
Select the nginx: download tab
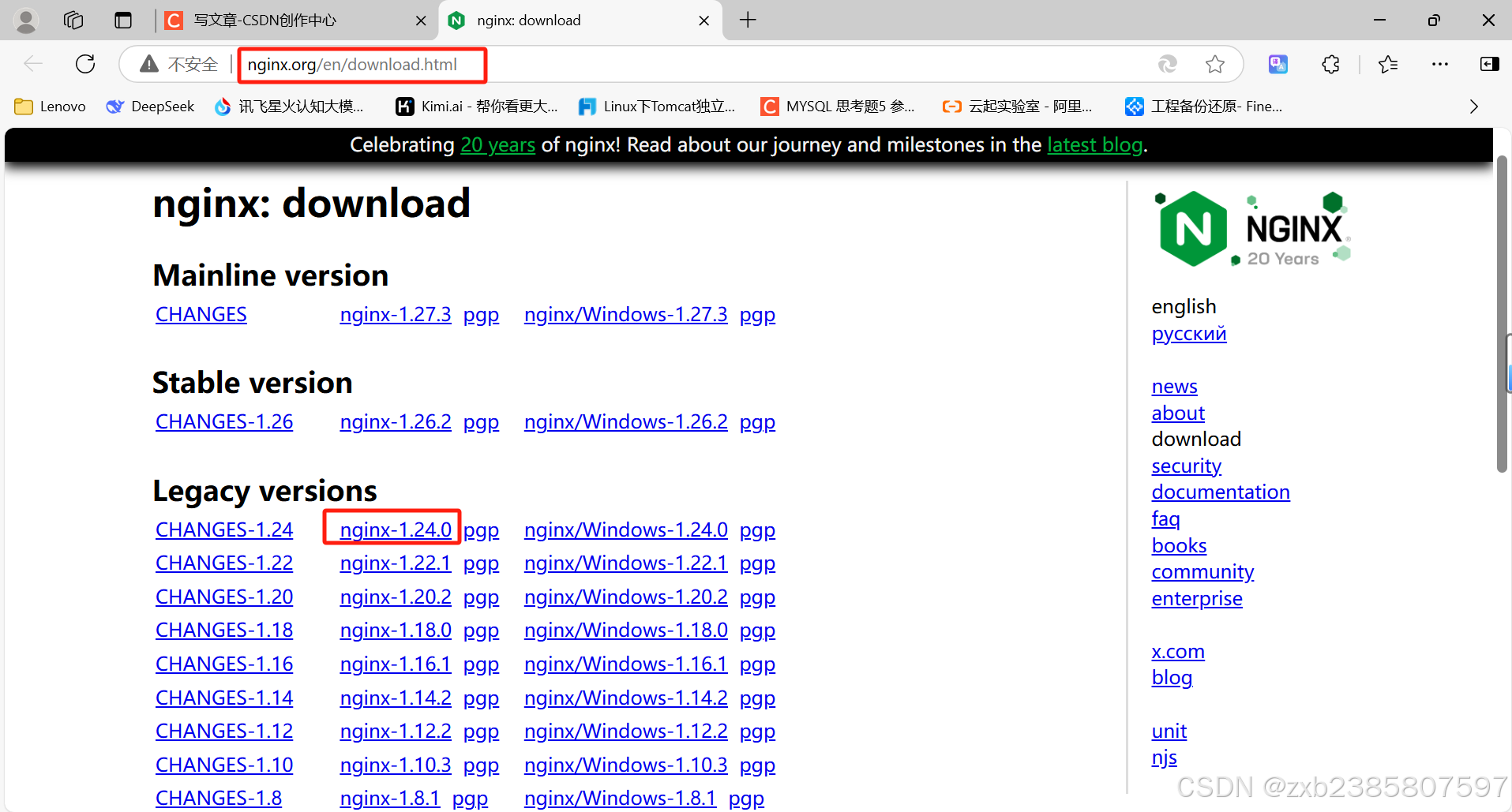[580, 21]
